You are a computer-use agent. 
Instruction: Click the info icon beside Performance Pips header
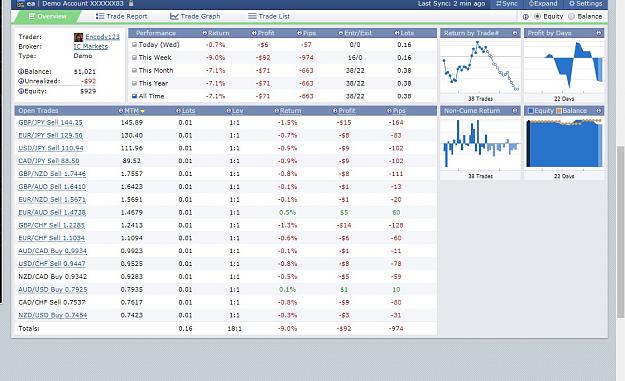click(x=299, y=33)
